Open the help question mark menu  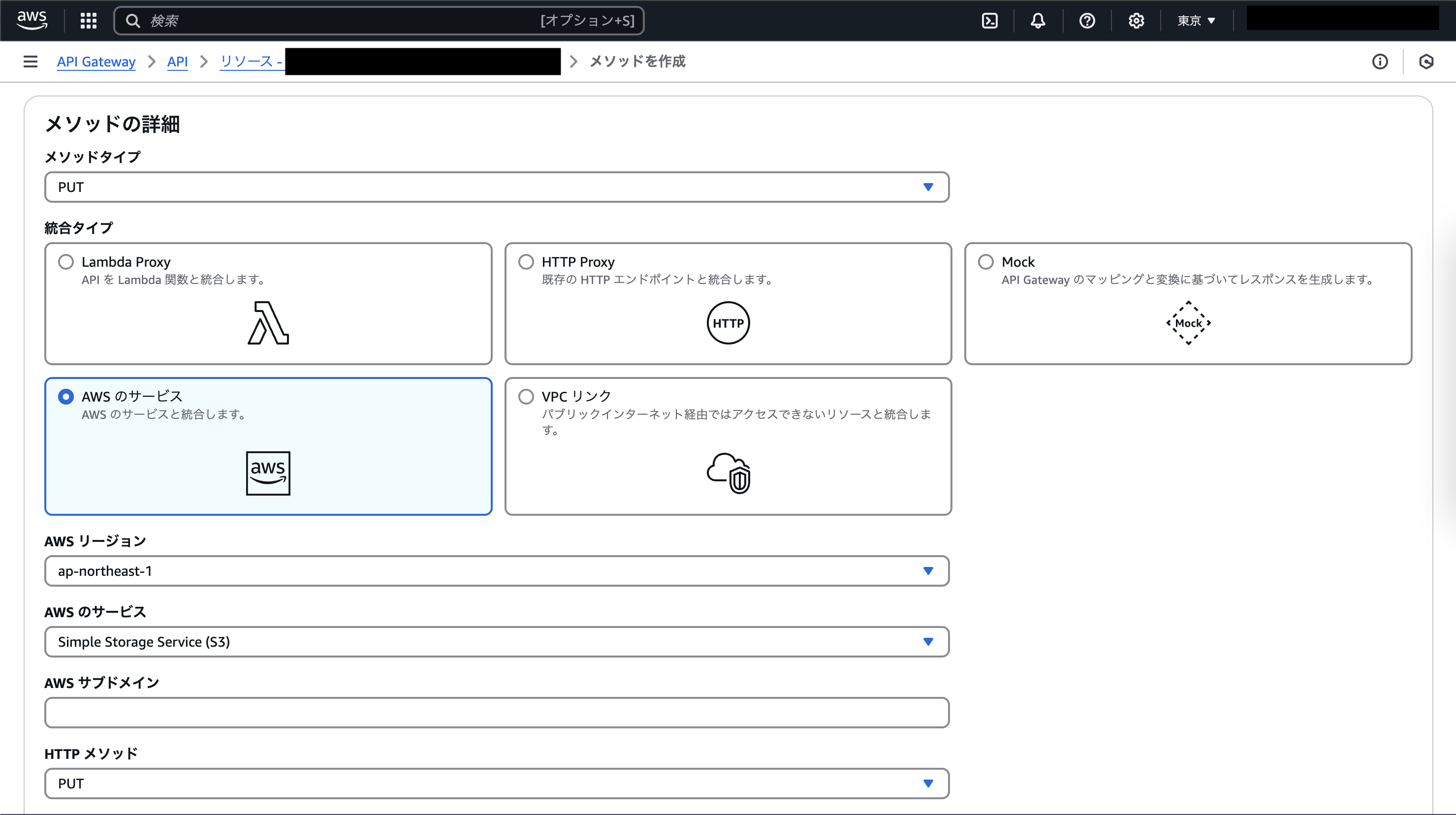pyautogui.click(x=1087, y=21)
